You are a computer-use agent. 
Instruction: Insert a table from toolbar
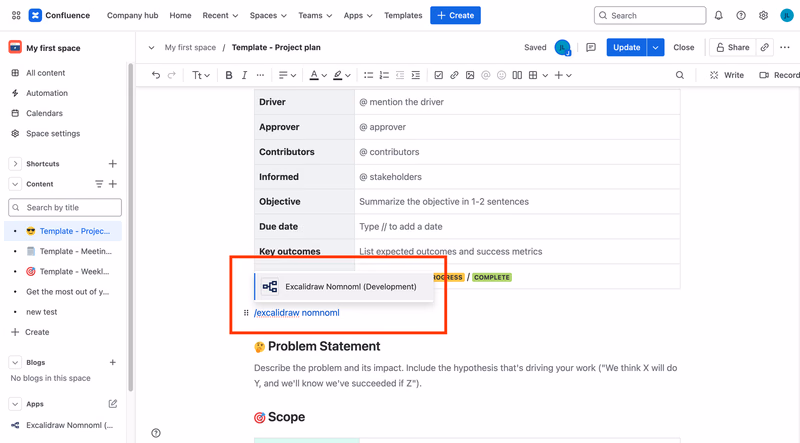[533, 75]
